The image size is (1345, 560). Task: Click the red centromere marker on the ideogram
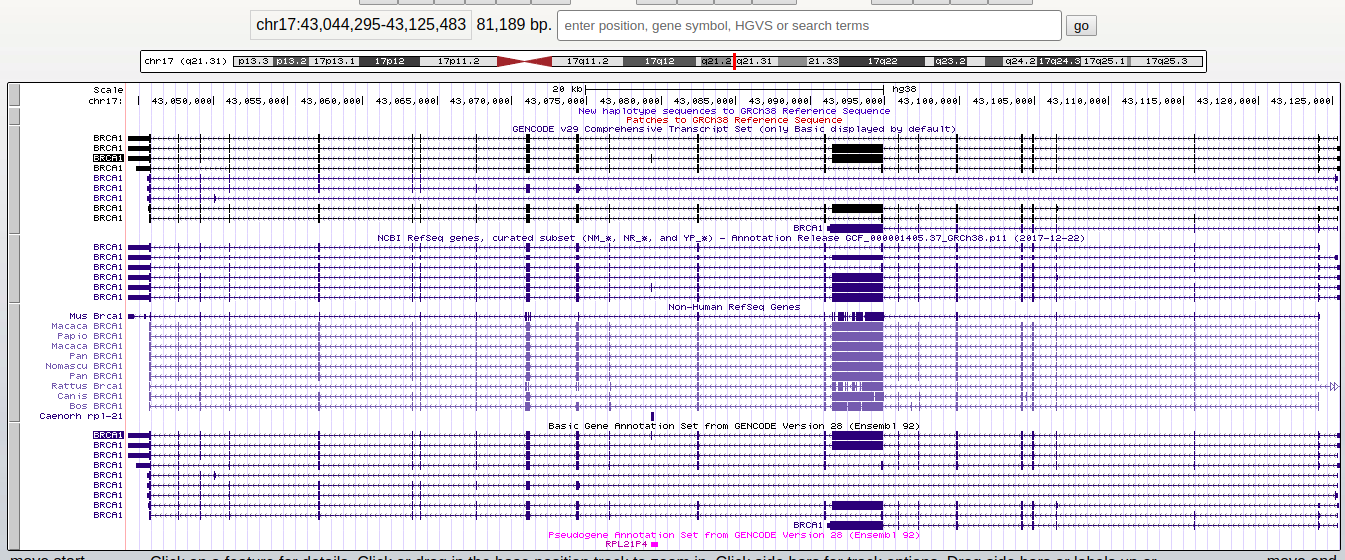coord(525,61)
